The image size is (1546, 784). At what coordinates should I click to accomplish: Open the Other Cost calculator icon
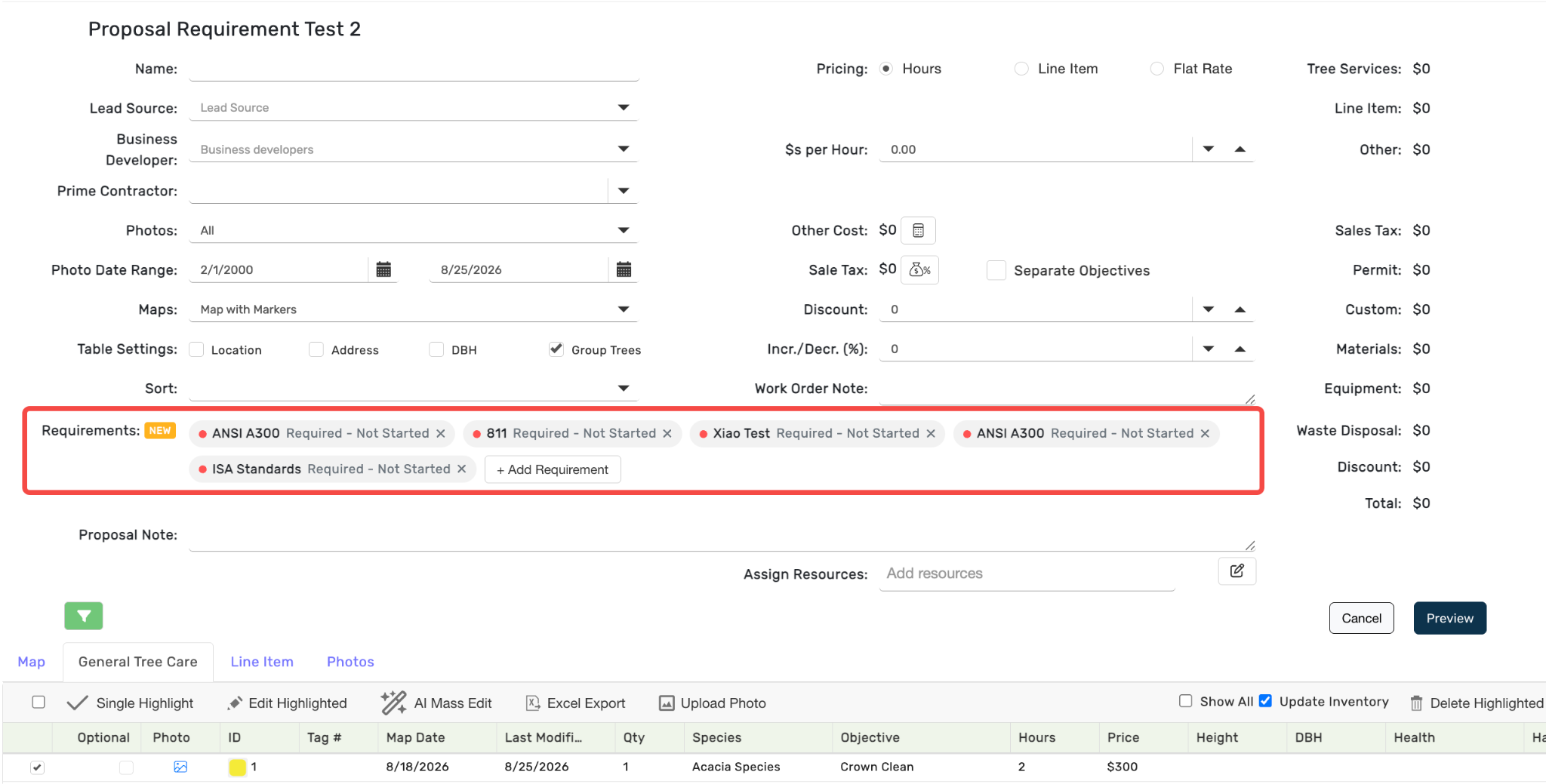(918, 230)
